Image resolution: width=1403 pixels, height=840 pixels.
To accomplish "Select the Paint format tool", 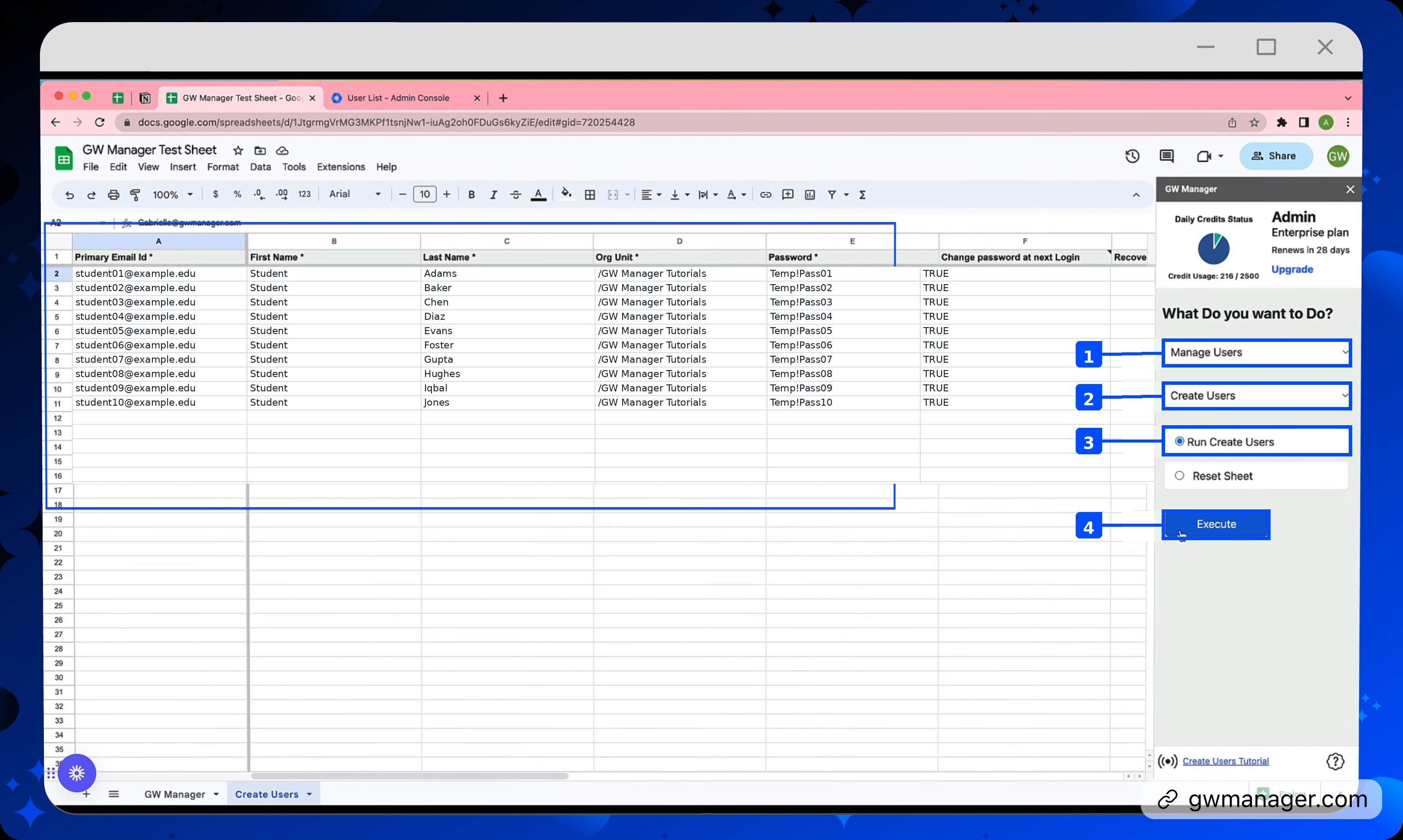I will click(x=135, y=195).
